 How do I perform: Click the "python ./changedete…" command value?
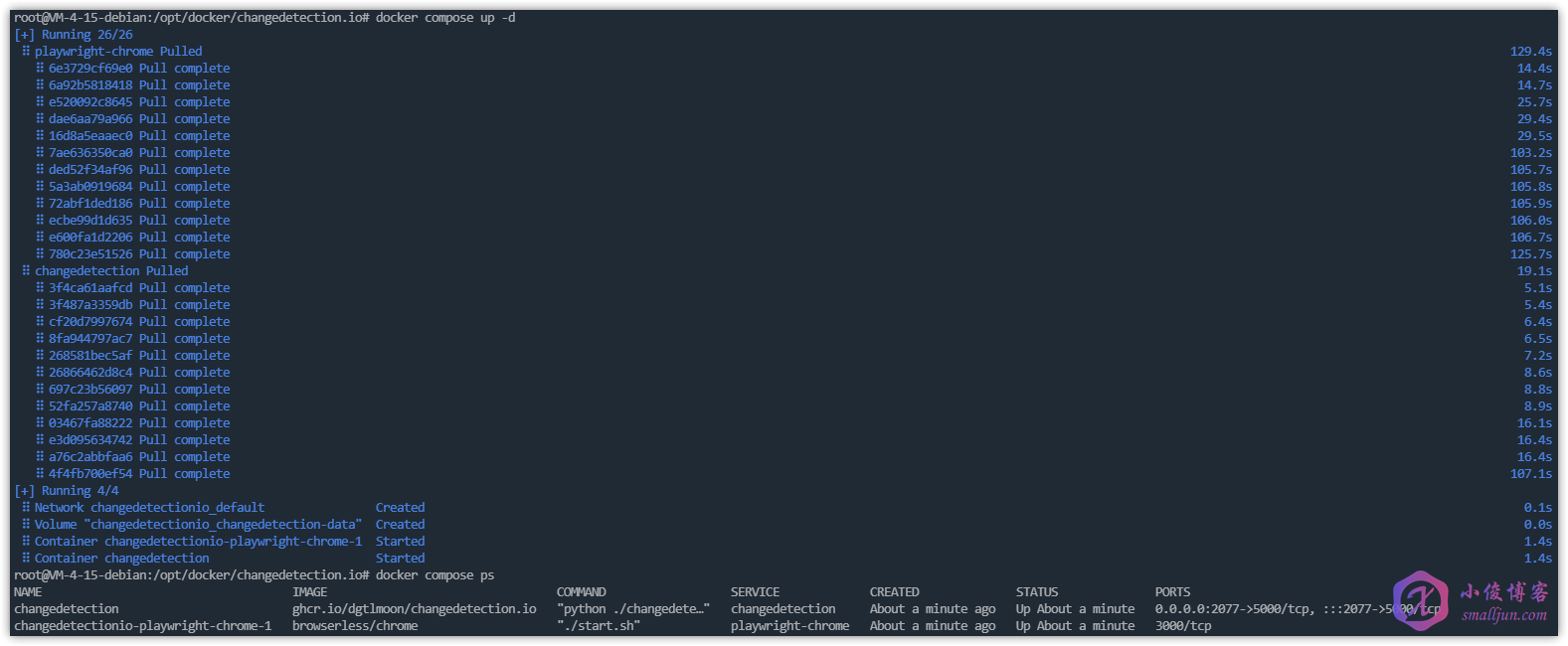point(633,609)
